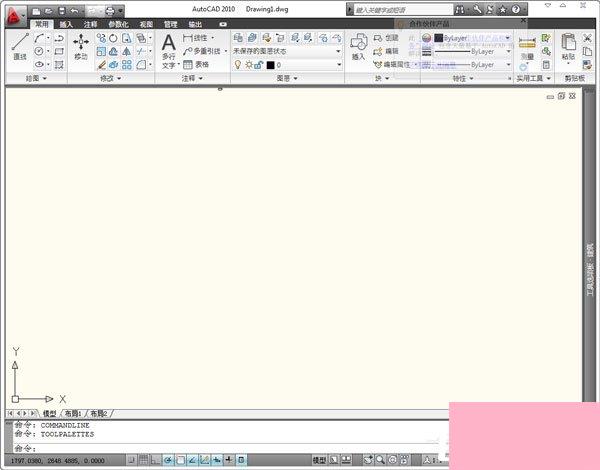Expand the Utilities (实用工具) panel title

tap(533, 78)
